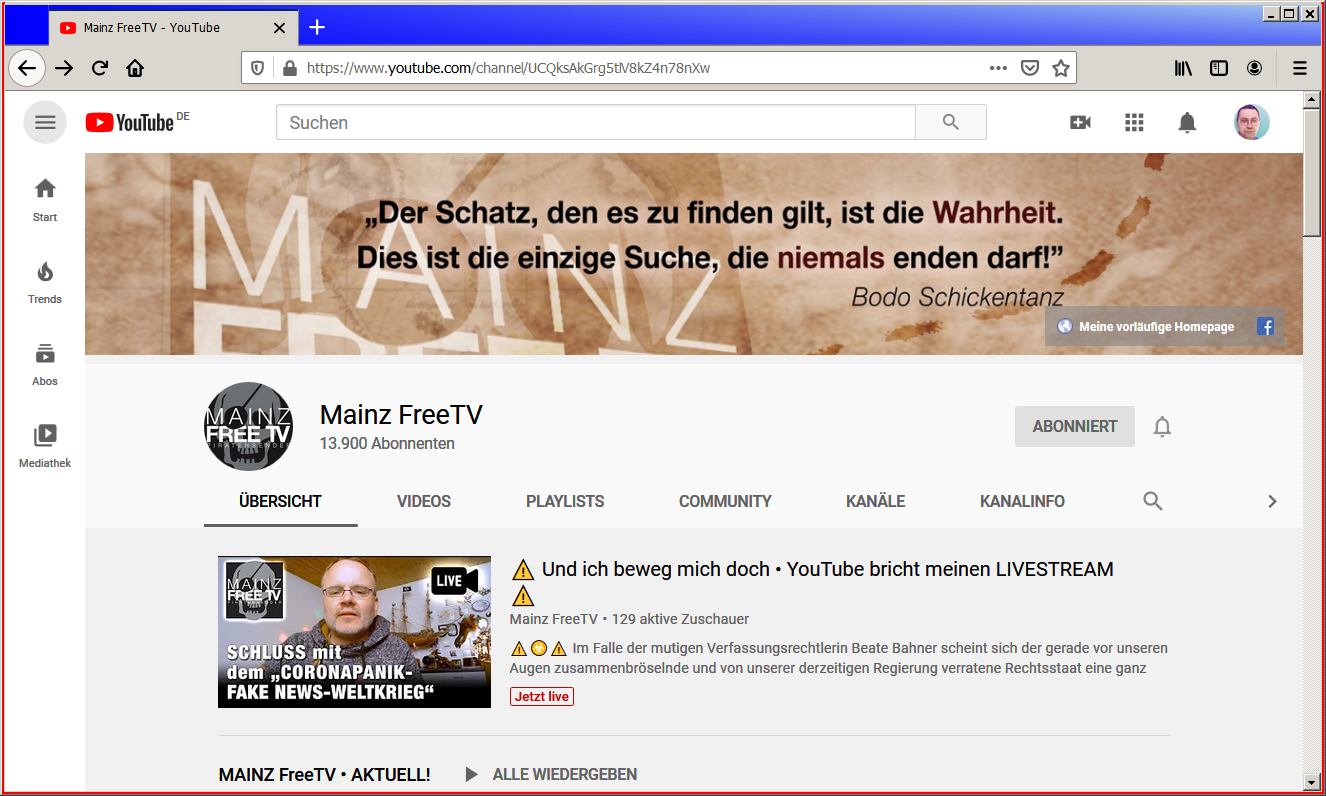Open the KANALINFO tab
The image size is (1326, 796).
tap(1022, 501)
